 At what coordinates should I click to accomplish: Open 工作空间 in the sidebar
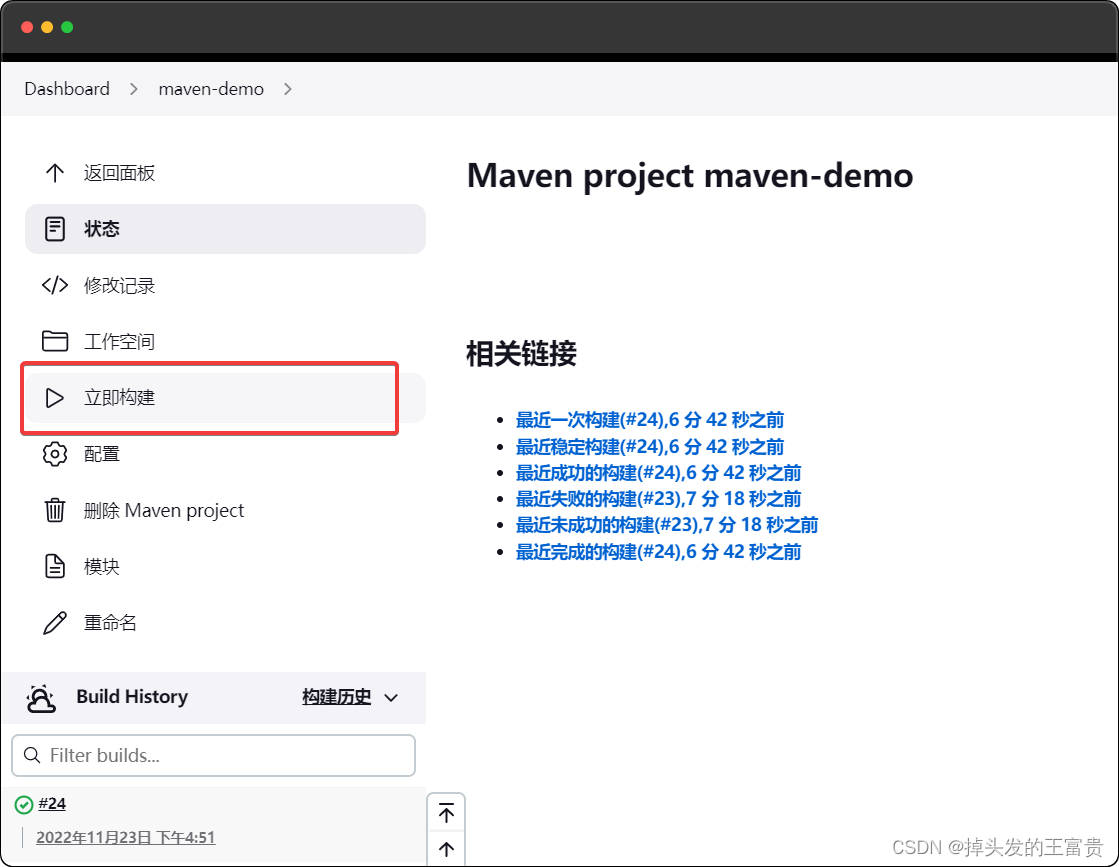(x=226, y=341)
